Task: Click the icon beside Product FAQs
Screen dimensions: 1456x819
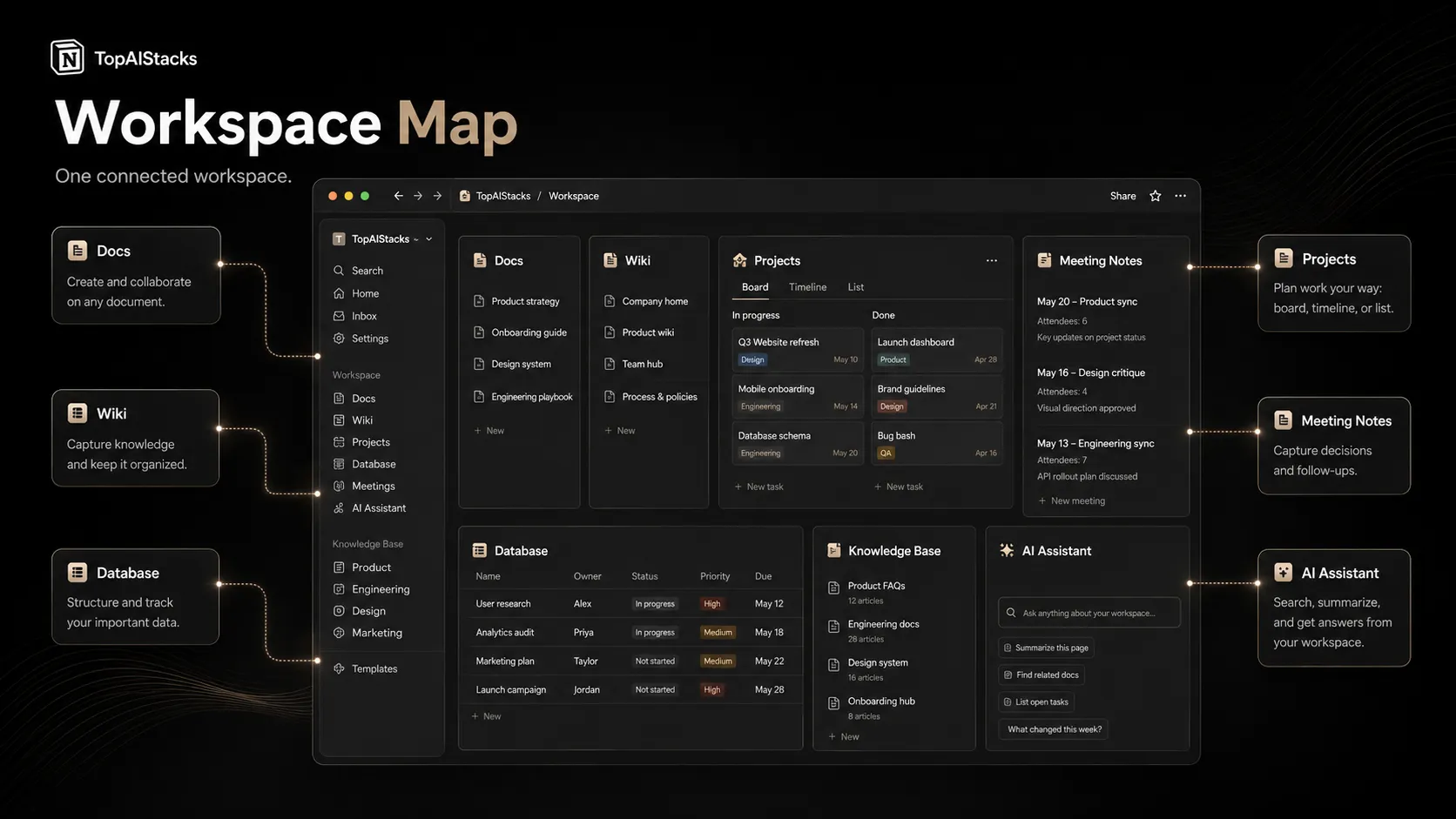Action: click(833, 587)
